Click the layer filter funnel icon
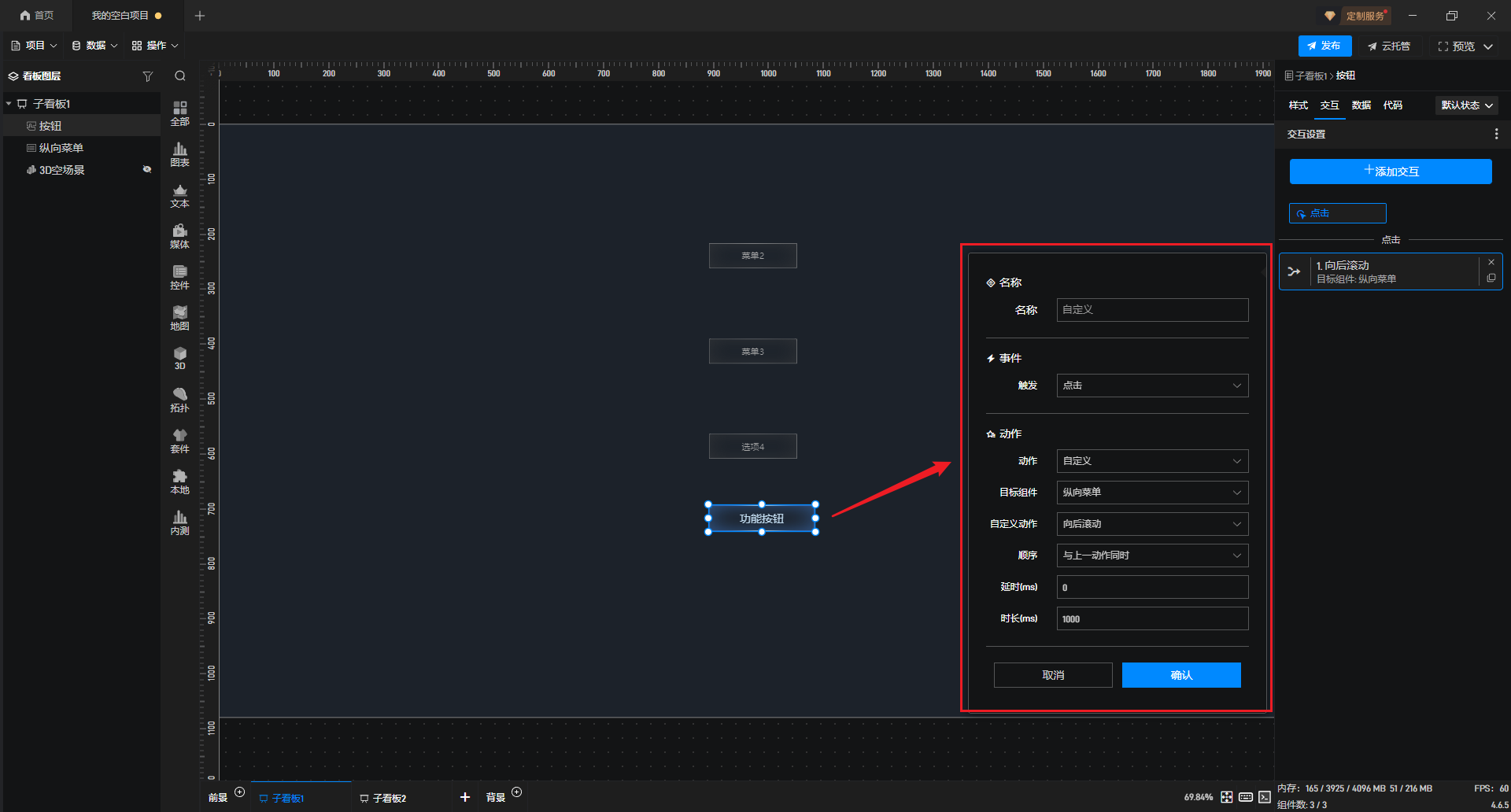The height and width of the screenshot is (812, 1511). coord(147,76)
